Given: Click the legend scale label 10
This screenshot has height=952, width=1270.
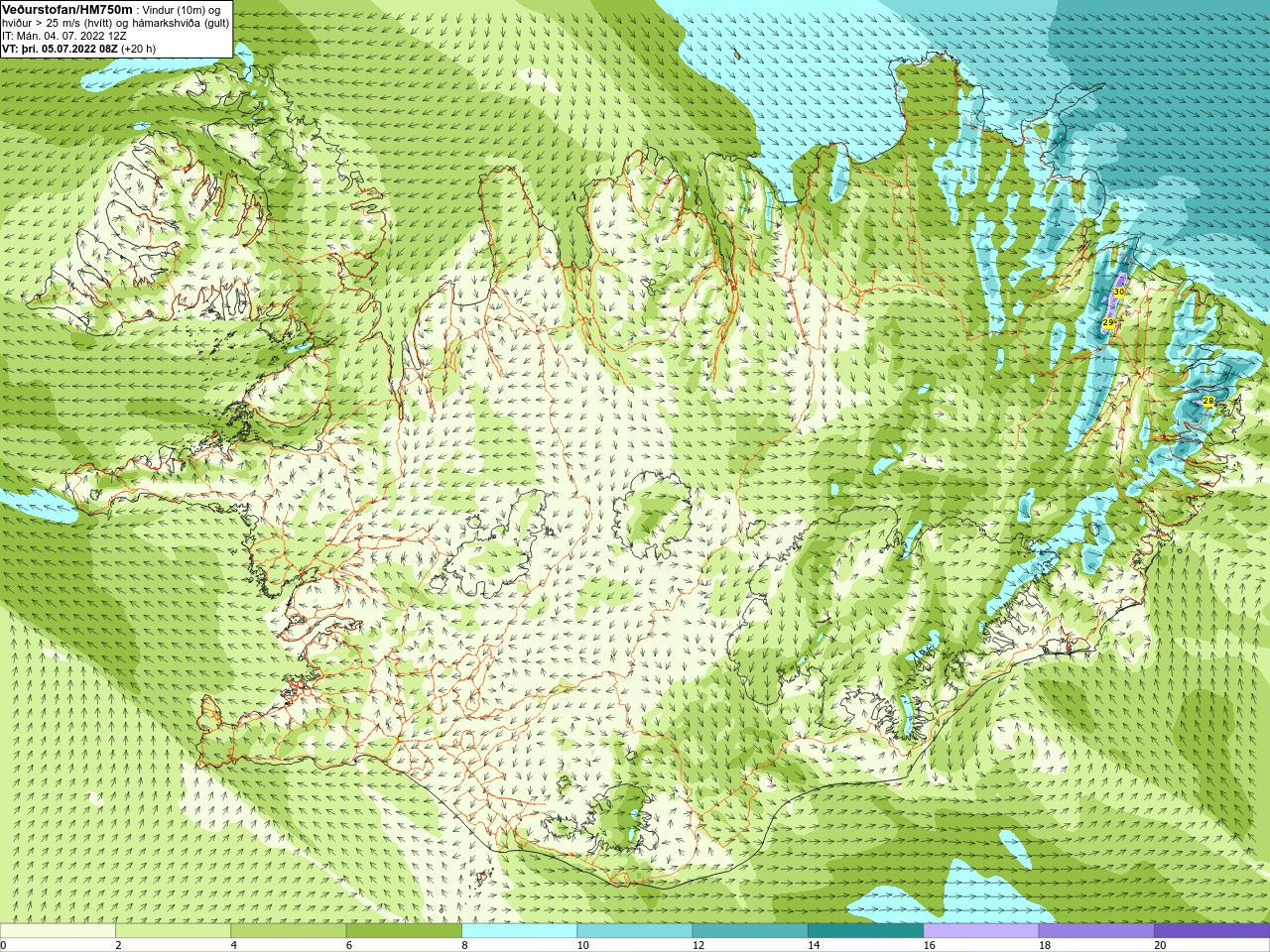Looking at the screenshot, I should click(x=583, y=945).
